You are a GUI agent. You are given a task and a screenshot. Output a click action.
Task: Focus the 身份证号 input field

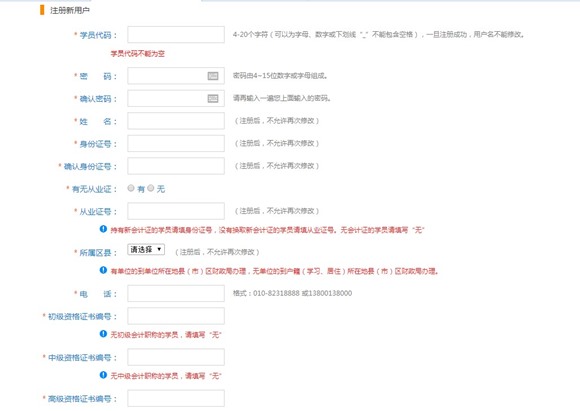click(x=176, y=144)
